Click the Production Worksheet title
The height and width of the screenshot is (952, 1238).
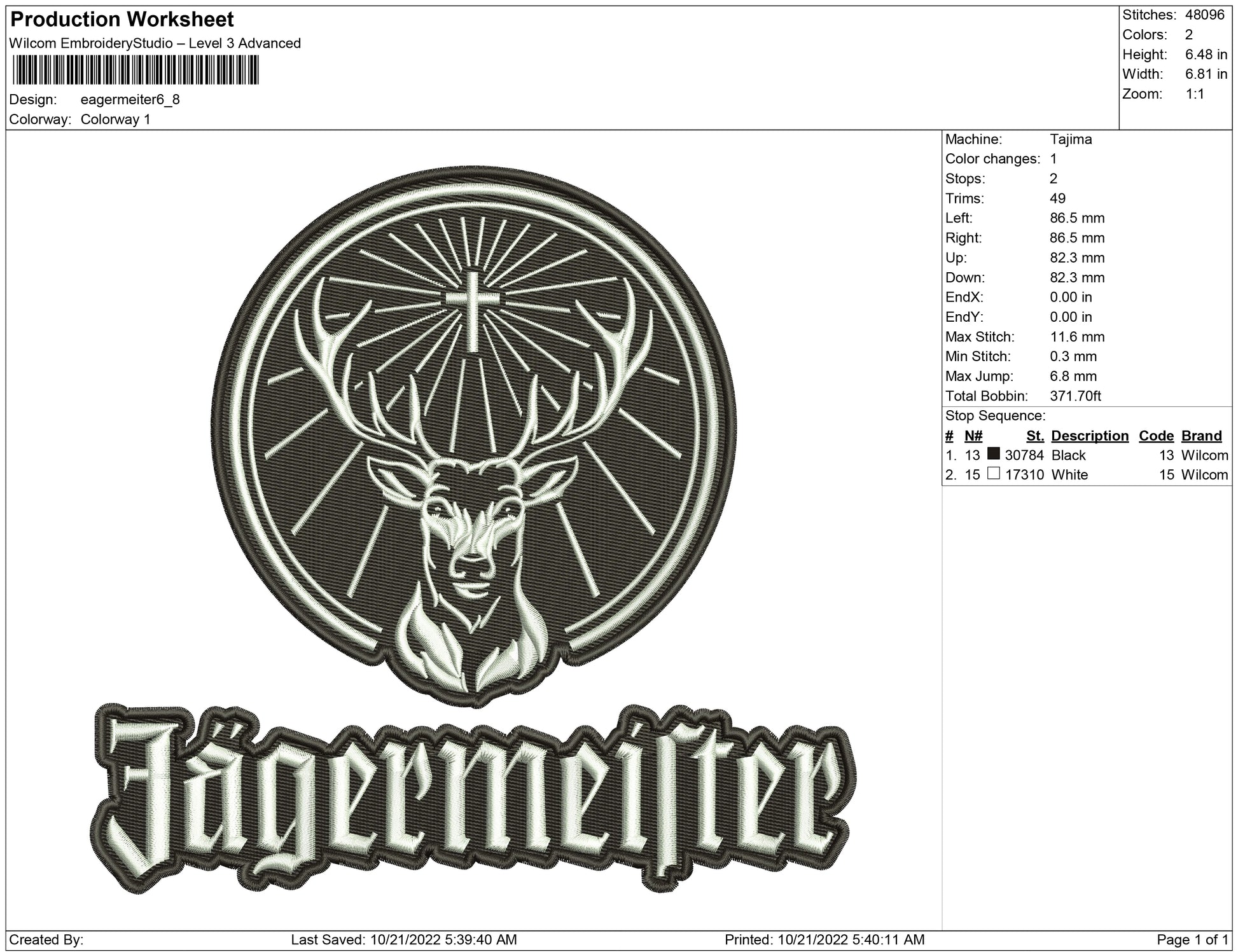pos(122,20)
